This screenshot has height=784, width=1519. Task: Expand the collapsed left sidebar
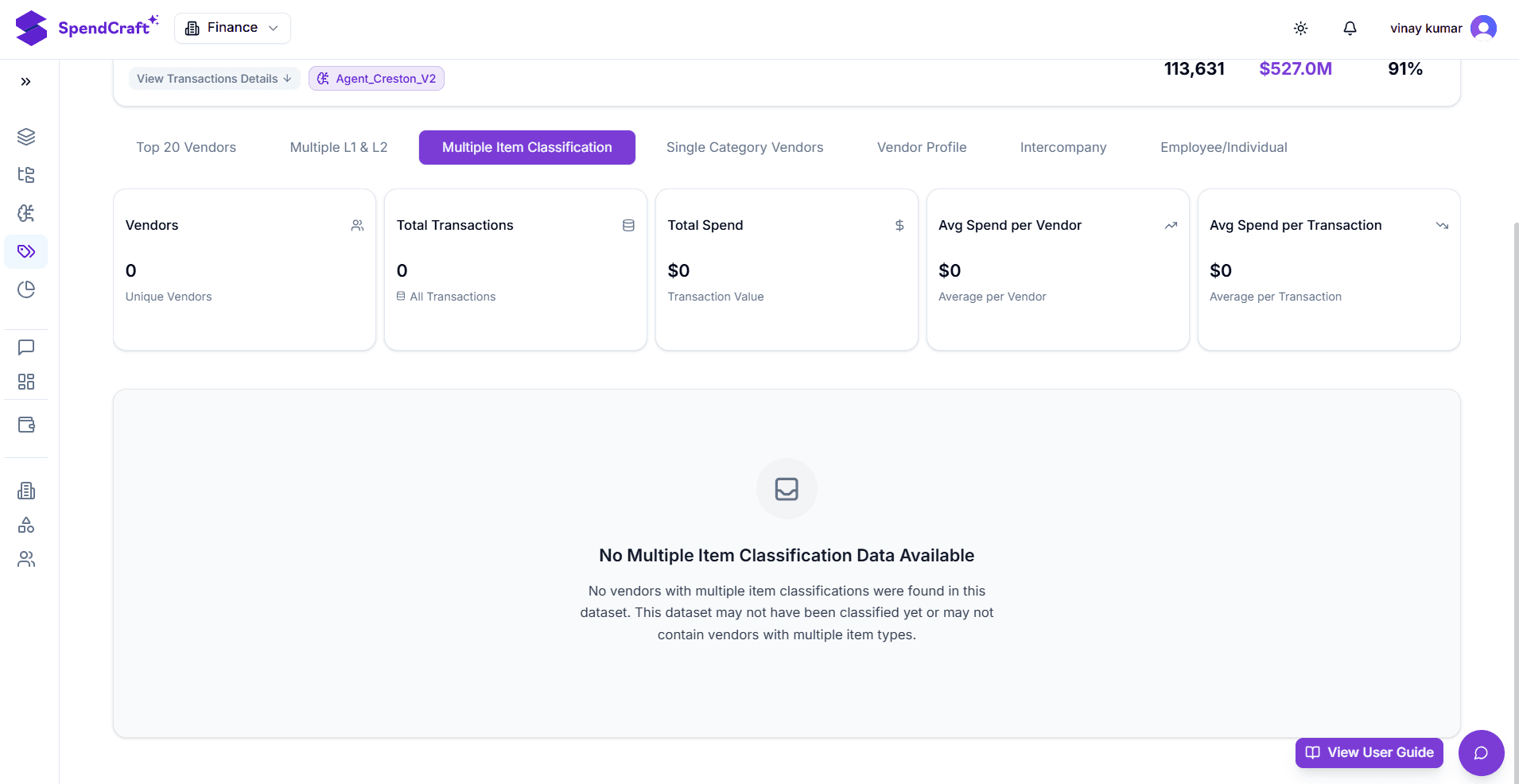[x=25, y=82]
